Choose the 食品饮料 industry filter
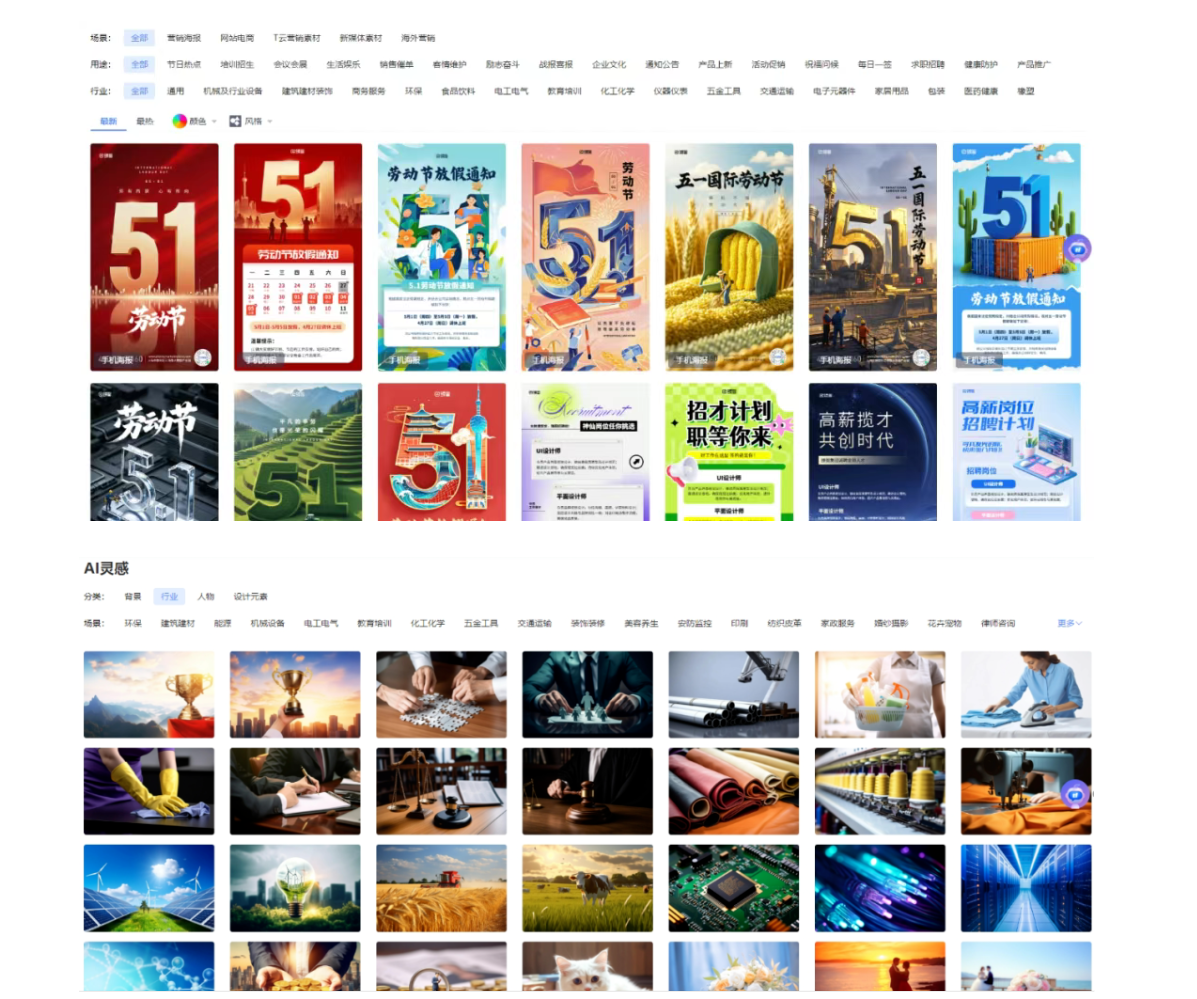The height and width of the screenshot is (999, 1197). coord(458,91)
